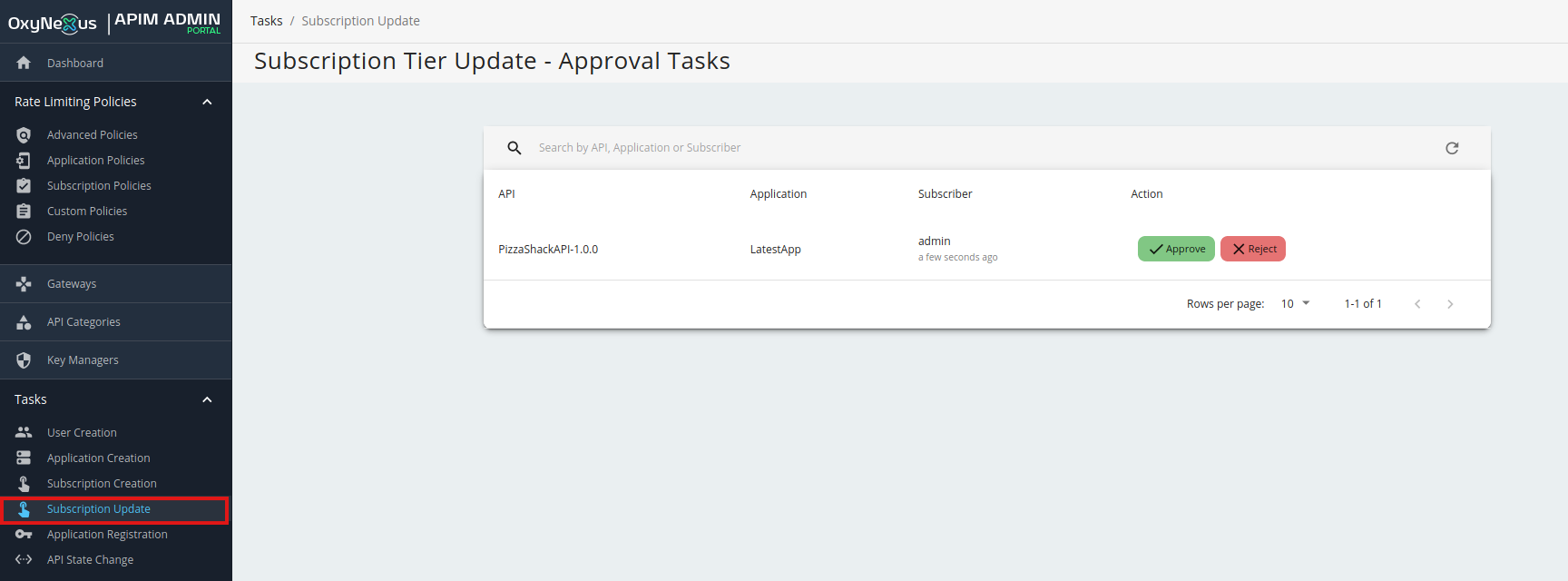This screenshot has width=1568, height=581.
Task: Open Dashboard menu item
Action: click(115, 63)
